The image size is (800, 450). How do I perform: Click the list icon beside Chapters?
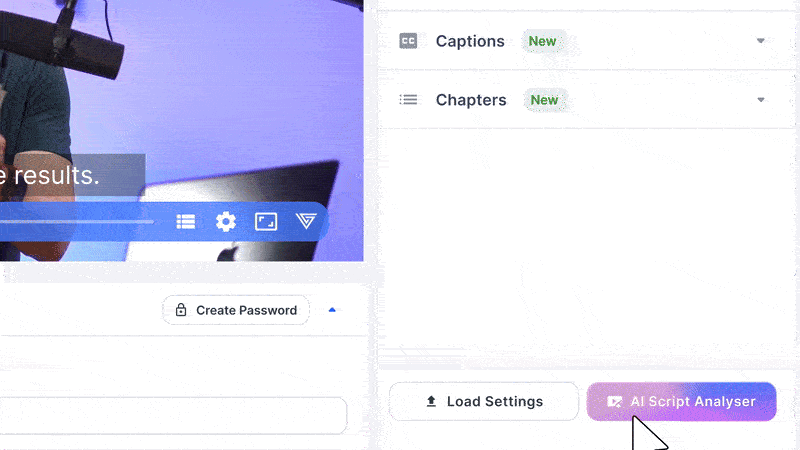point(408,99)
